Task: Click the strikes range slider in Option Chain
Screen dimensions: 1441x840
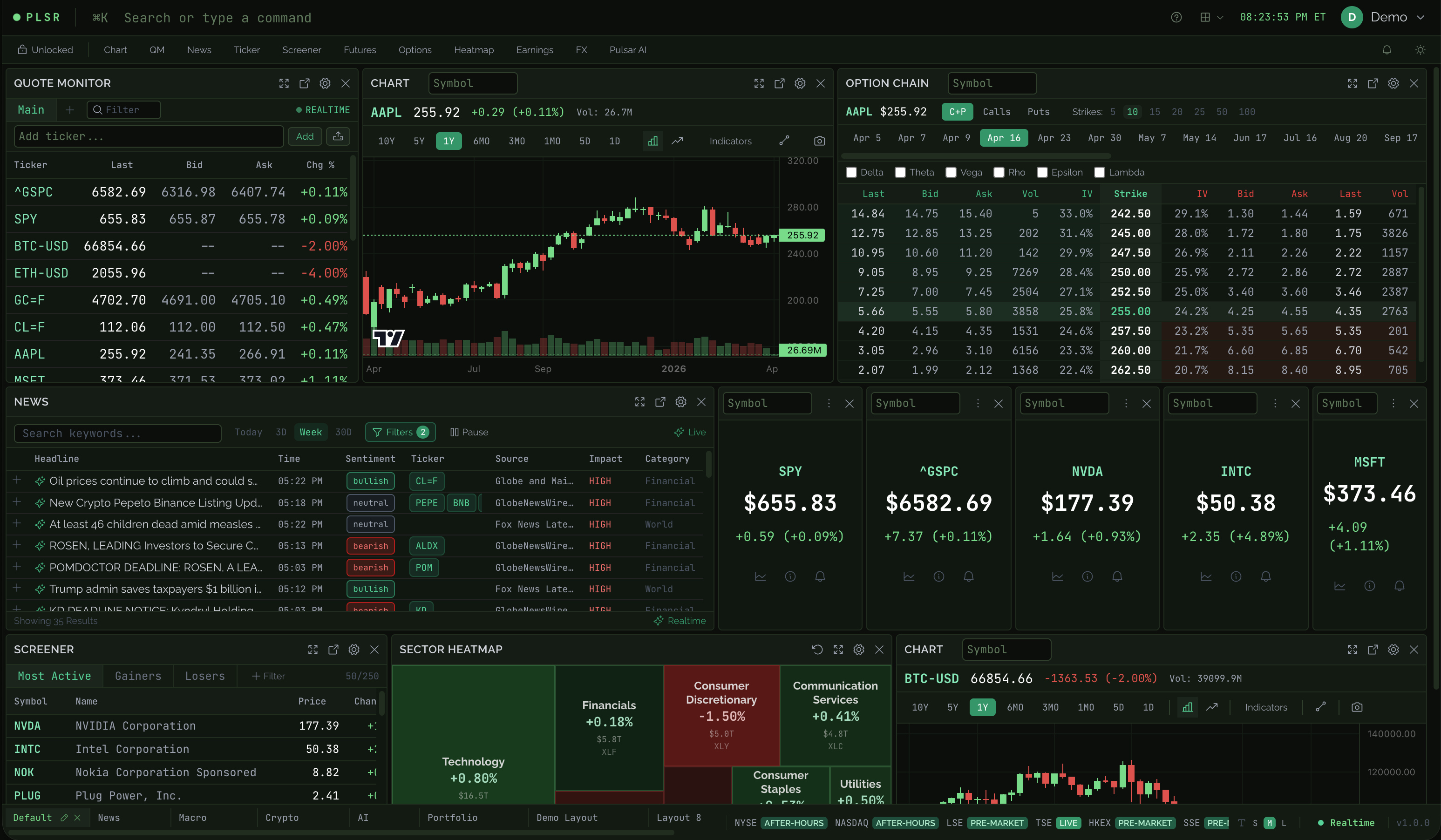Action: 978,156
